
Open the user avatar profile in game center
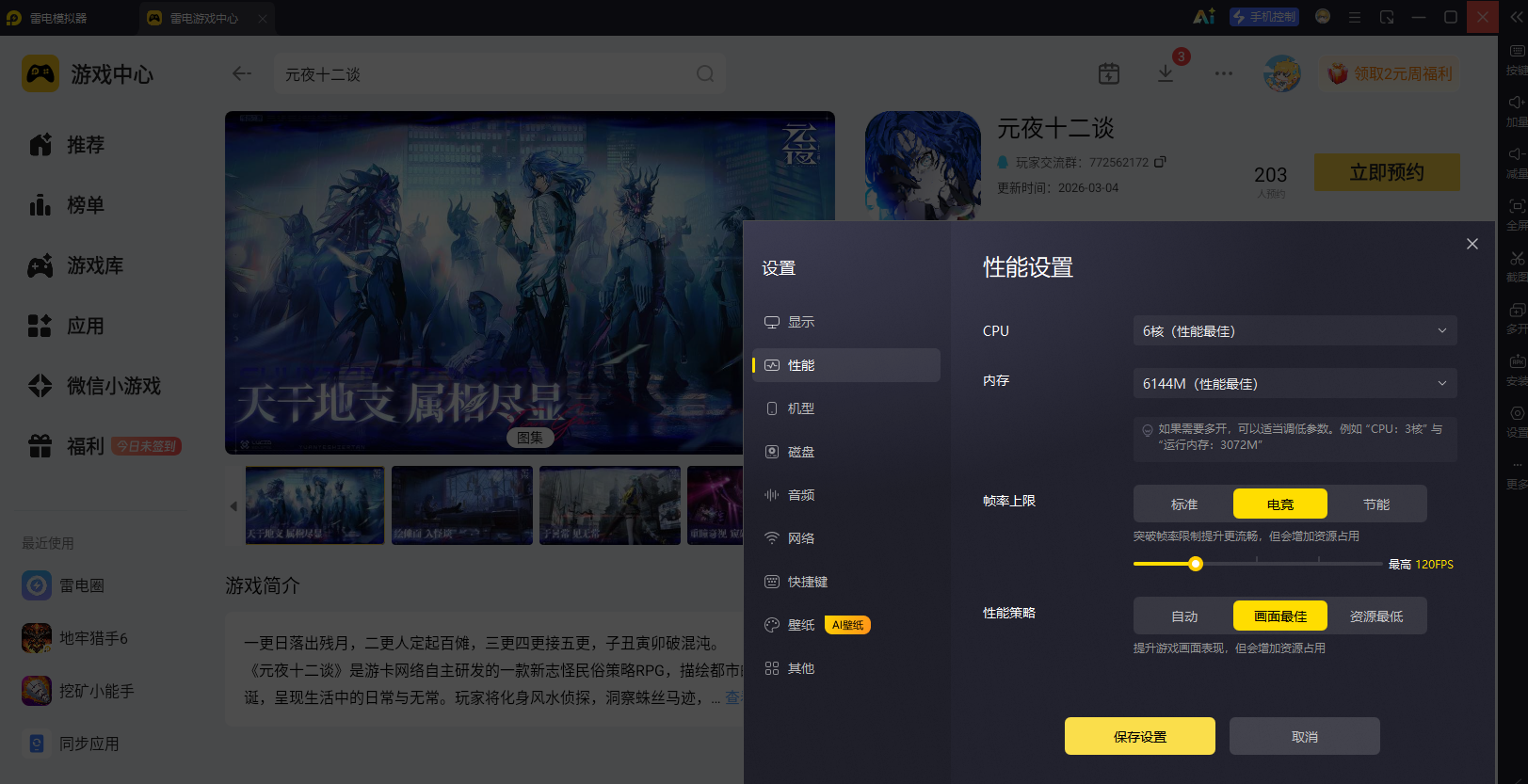pyautogui.click(x=1282, y=73)
